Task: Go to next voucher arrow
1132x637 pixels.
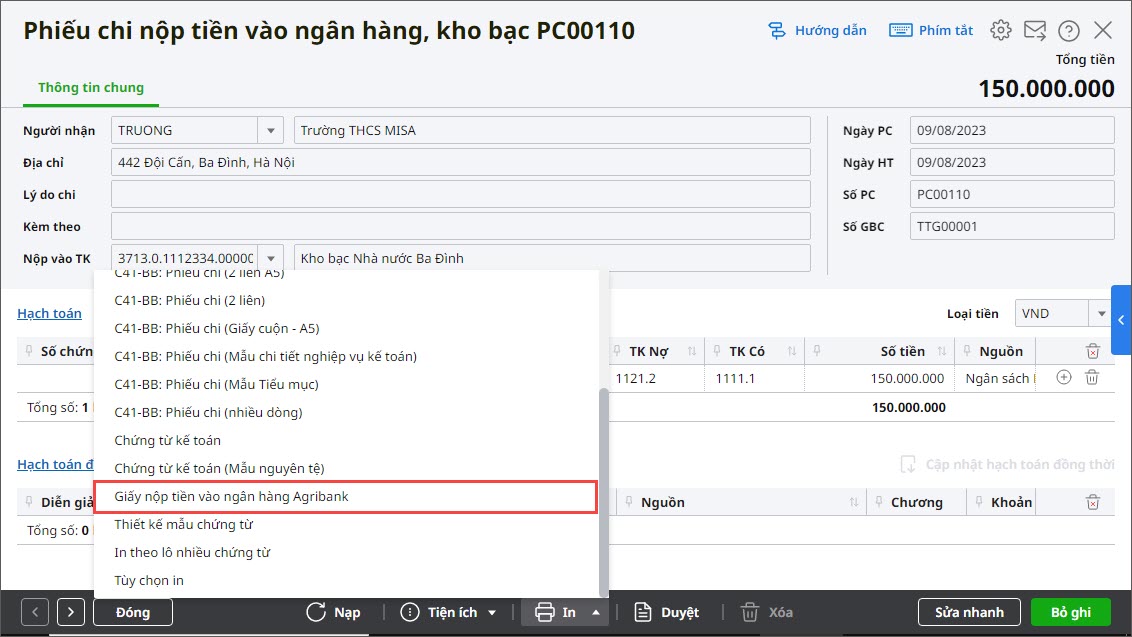Action: click(71, 612)
